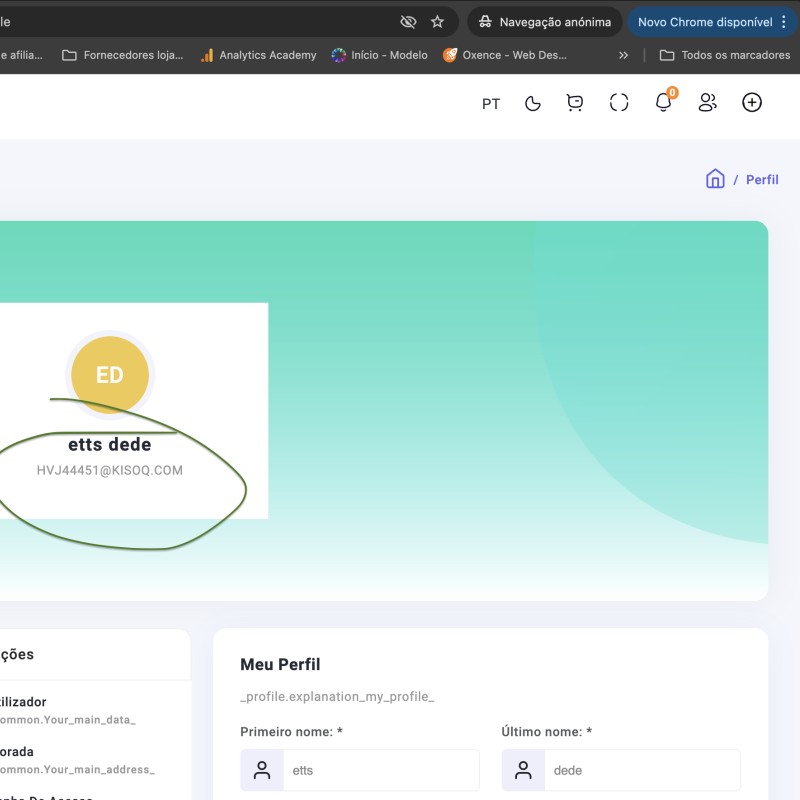
Task: Toggle dark mode with the moon icon
Action: pyautogui.click(x=533, y=103)
